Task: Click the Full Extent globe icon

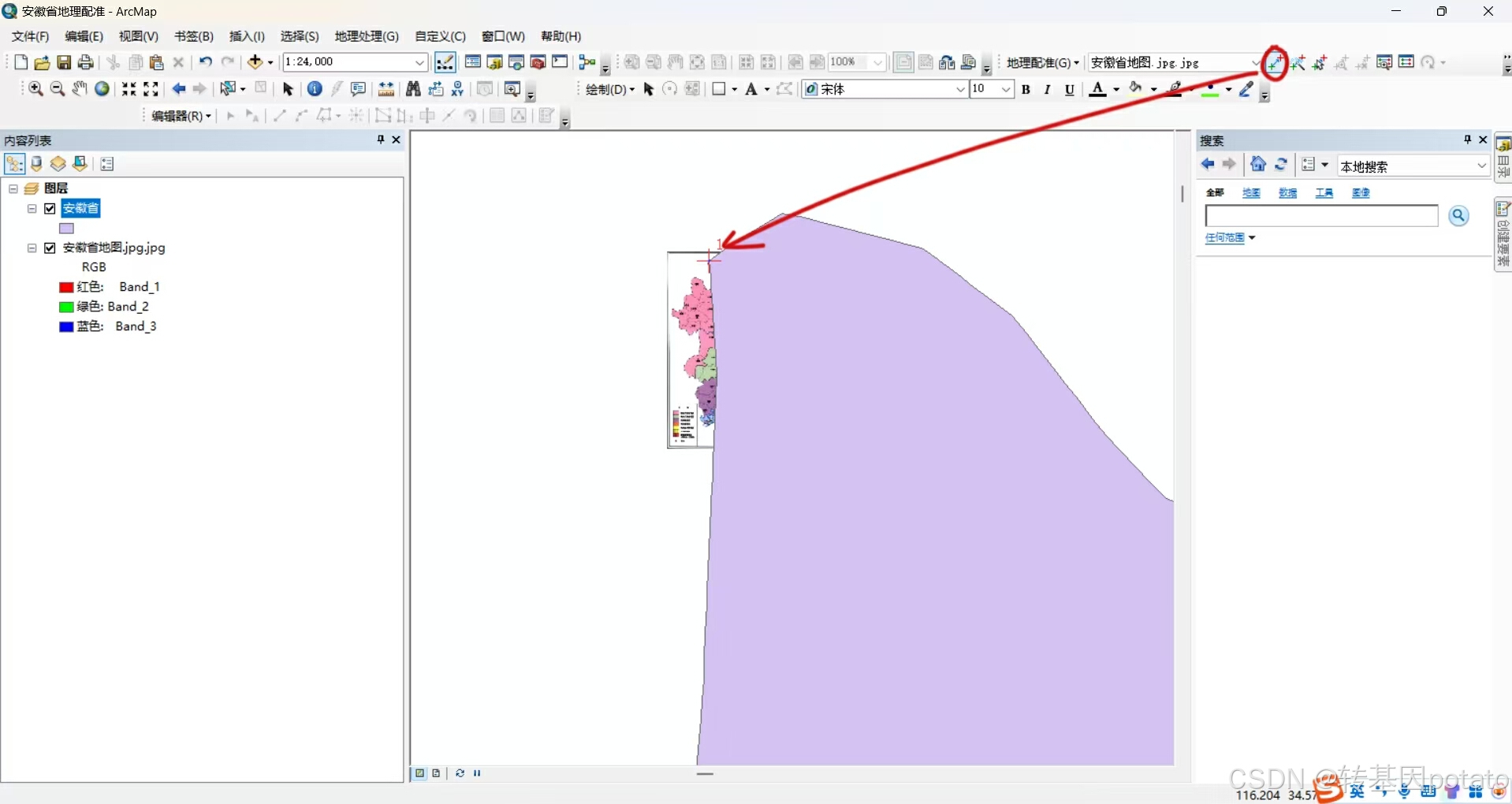Action: pos(102,89)
